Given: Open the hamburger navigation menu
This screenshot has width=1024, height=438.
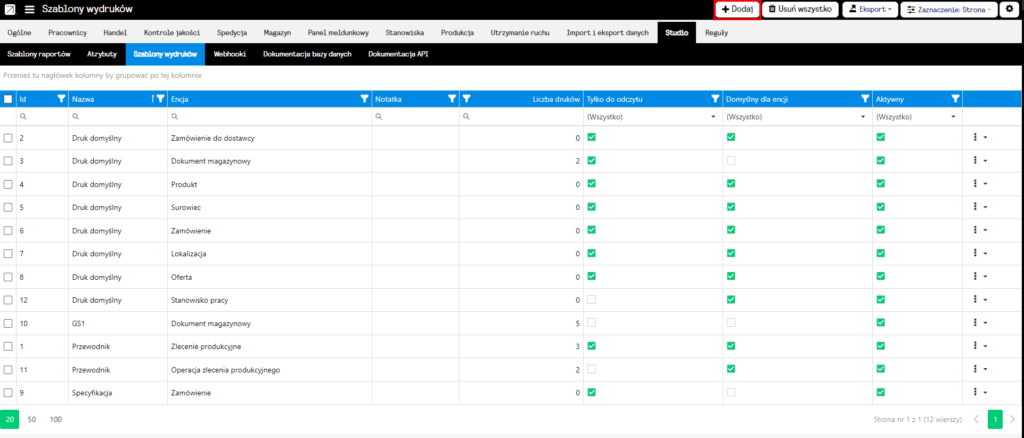Looking at the screenshot, I should coord(29,9).
